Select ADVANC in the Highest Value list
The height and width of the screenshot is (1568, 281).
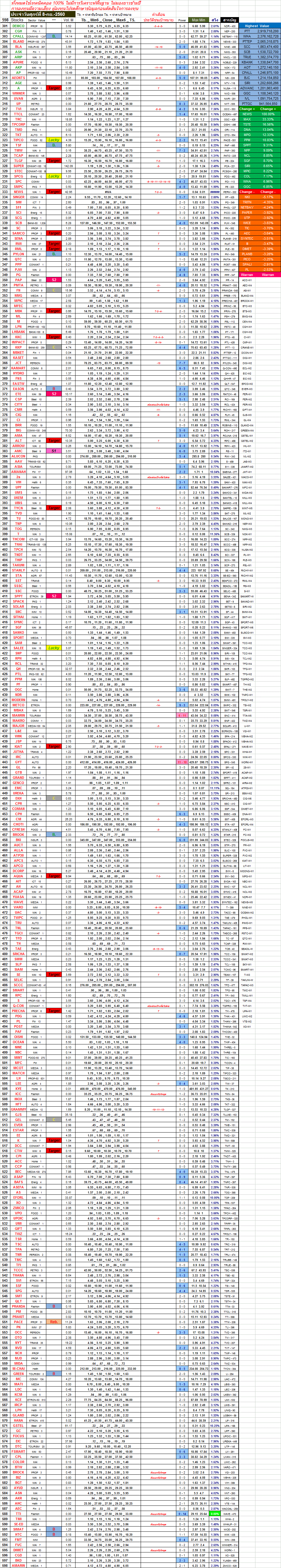(x=247, y=88)
